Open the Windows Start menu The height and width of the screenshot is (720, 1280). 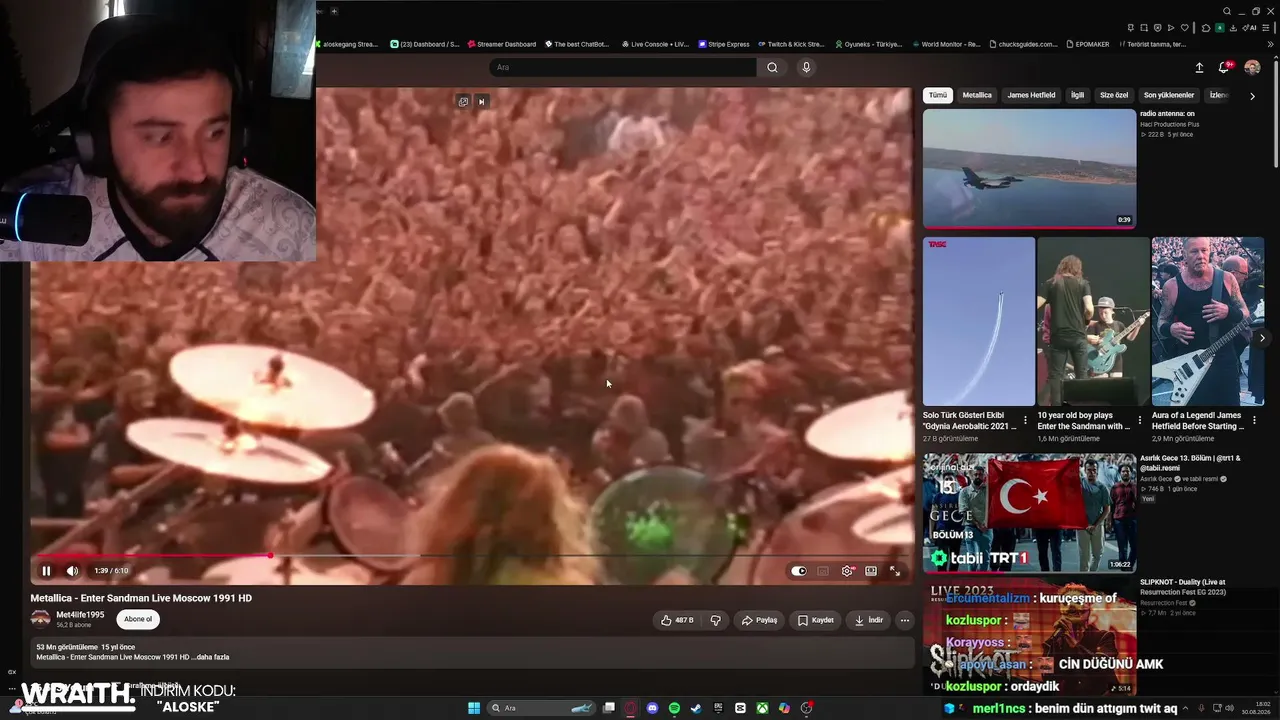[x=474, y=708]
